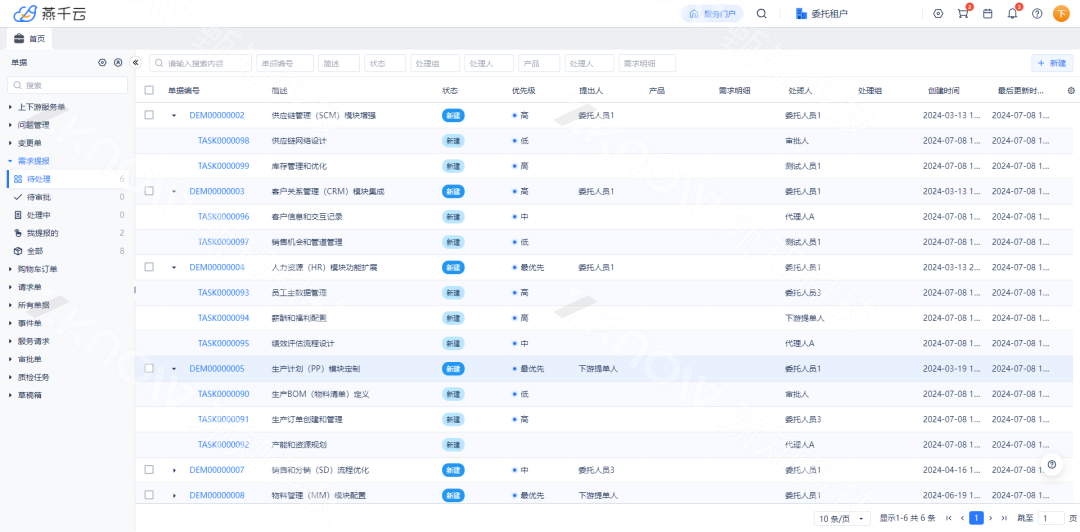Open the calendar icon in top bar
Image resolution: width=1080 pixels, height=532 pixels.
988,14
